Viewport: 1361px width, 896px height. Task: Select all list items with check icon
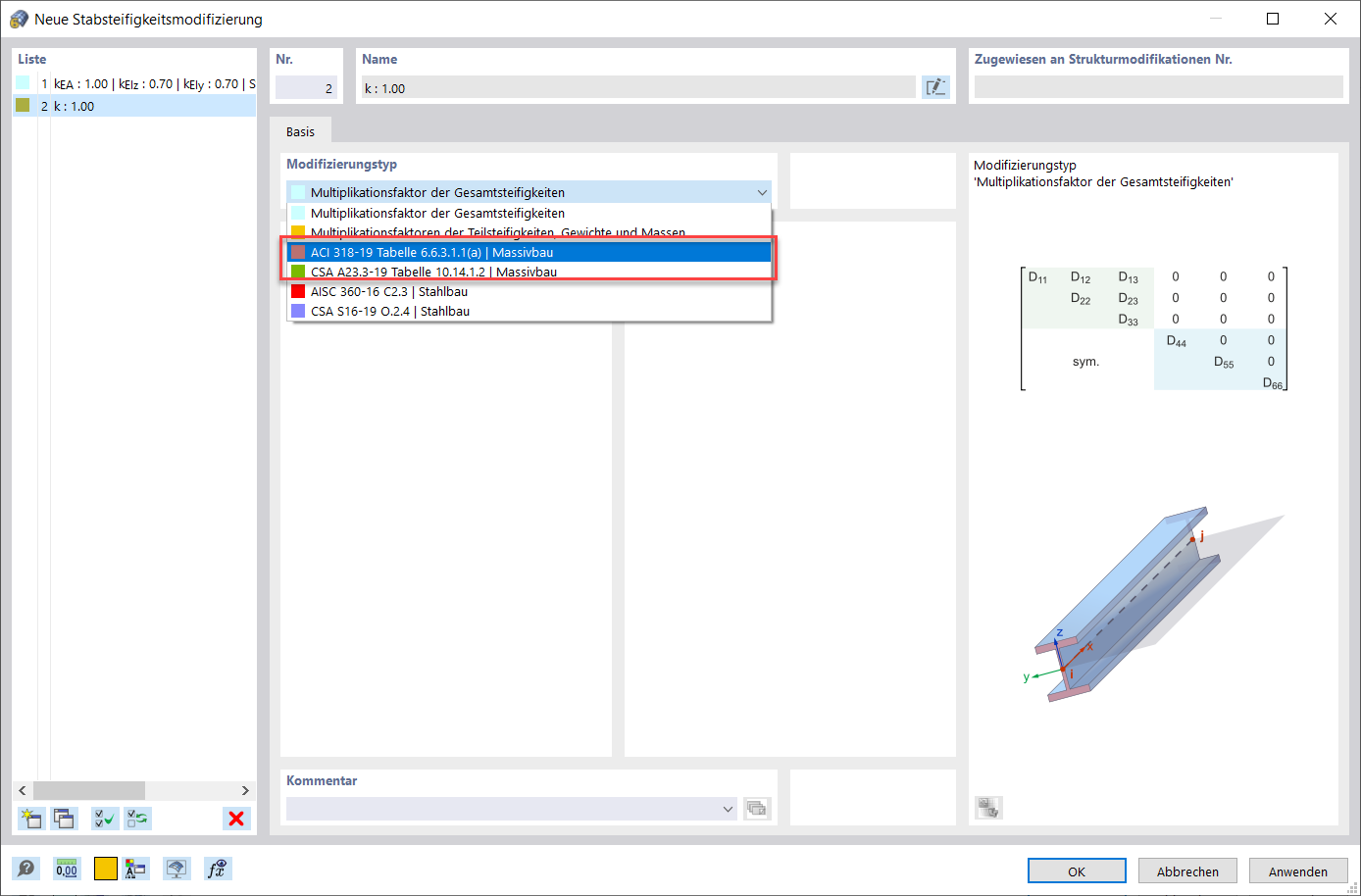pyautogui.click(x=105, y=819)
